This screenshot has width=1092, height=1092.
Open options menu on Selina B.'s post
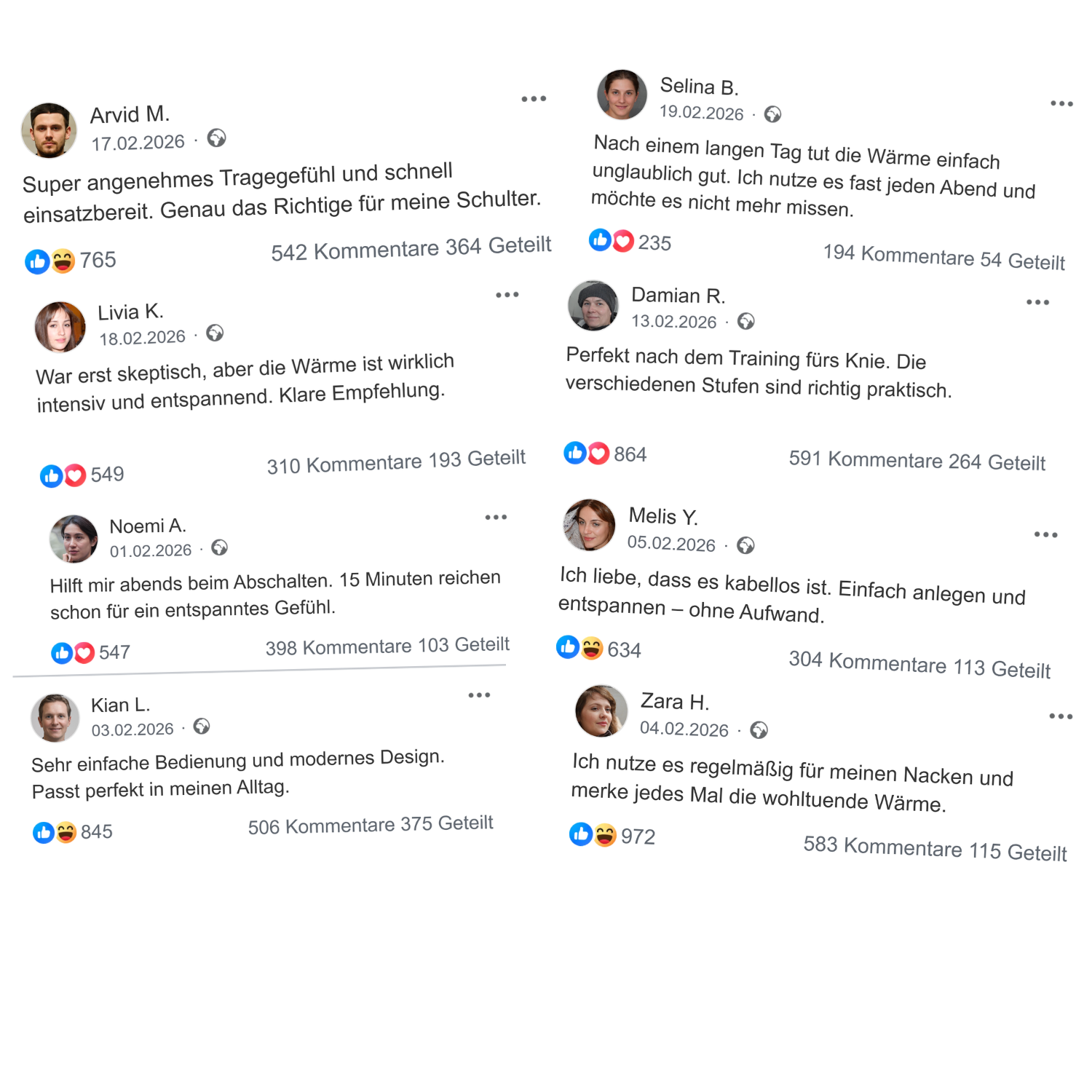click(1061, 104)
